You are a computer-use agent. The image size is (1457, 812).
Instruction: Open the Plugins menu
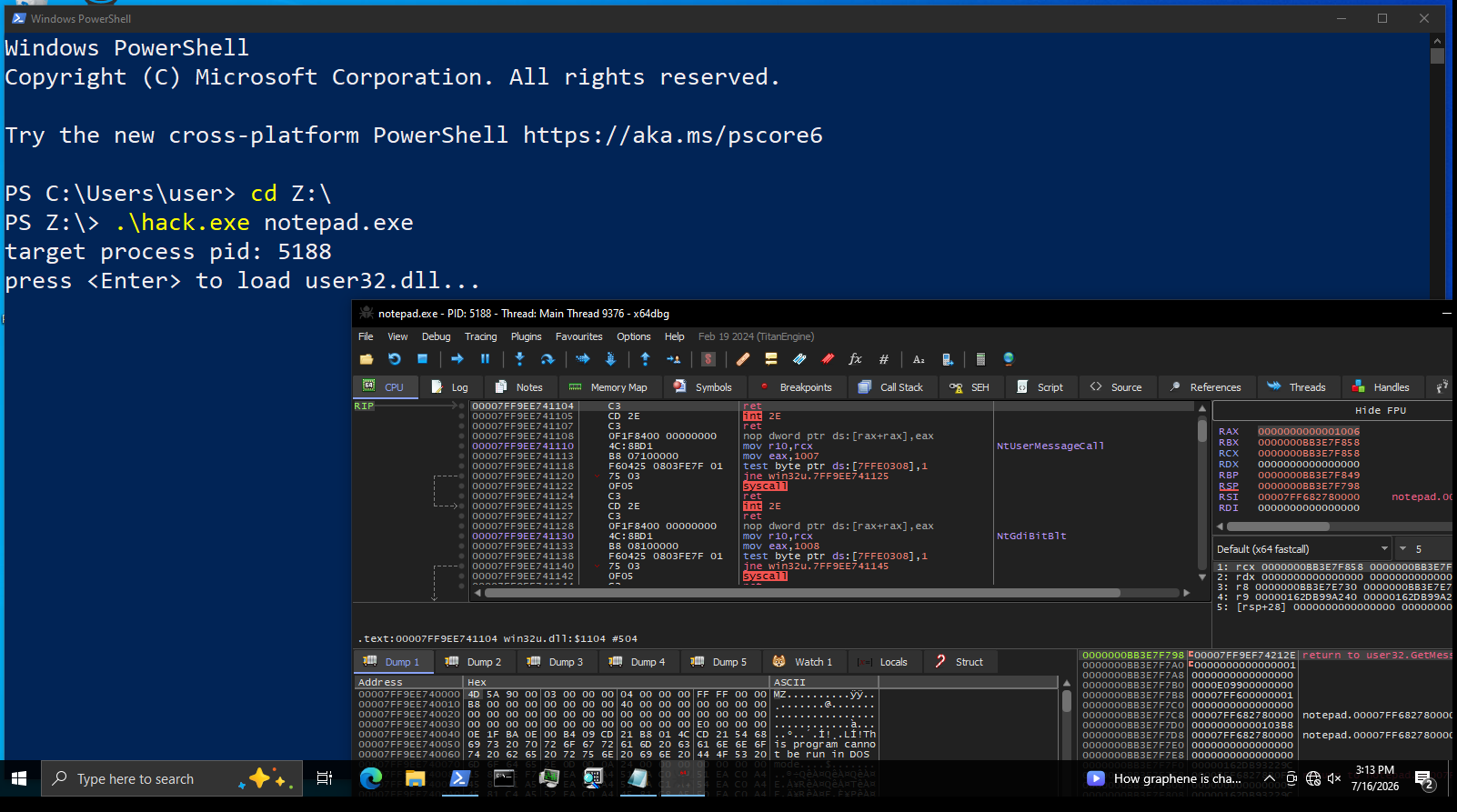(526, 336)
